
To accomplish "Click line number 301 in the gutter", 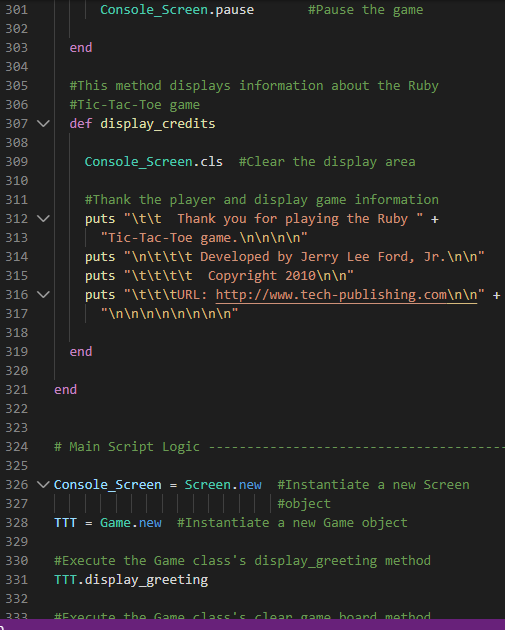I will pyautogui.click(x=16, y=10).
